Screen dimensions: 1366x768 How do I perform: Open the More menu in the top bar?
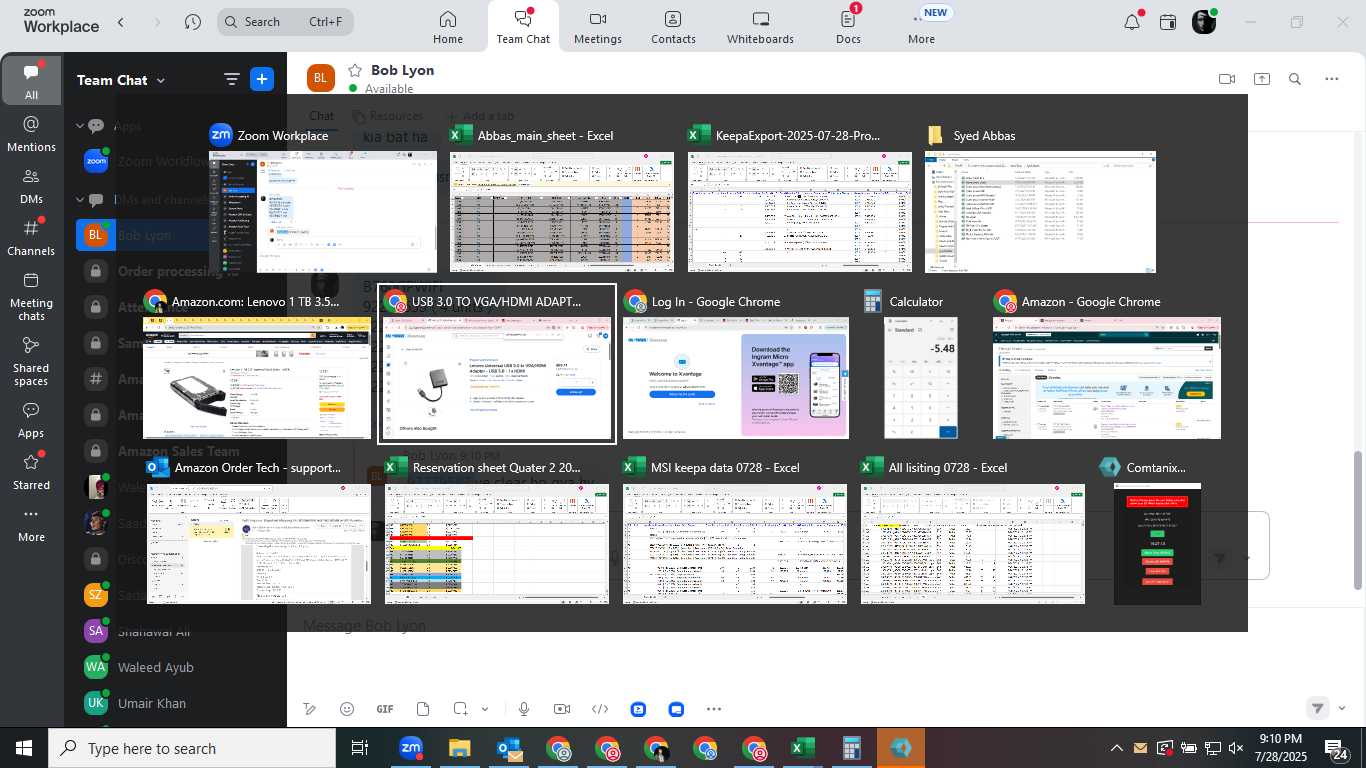pyautogui.click(x=921, y=27)
